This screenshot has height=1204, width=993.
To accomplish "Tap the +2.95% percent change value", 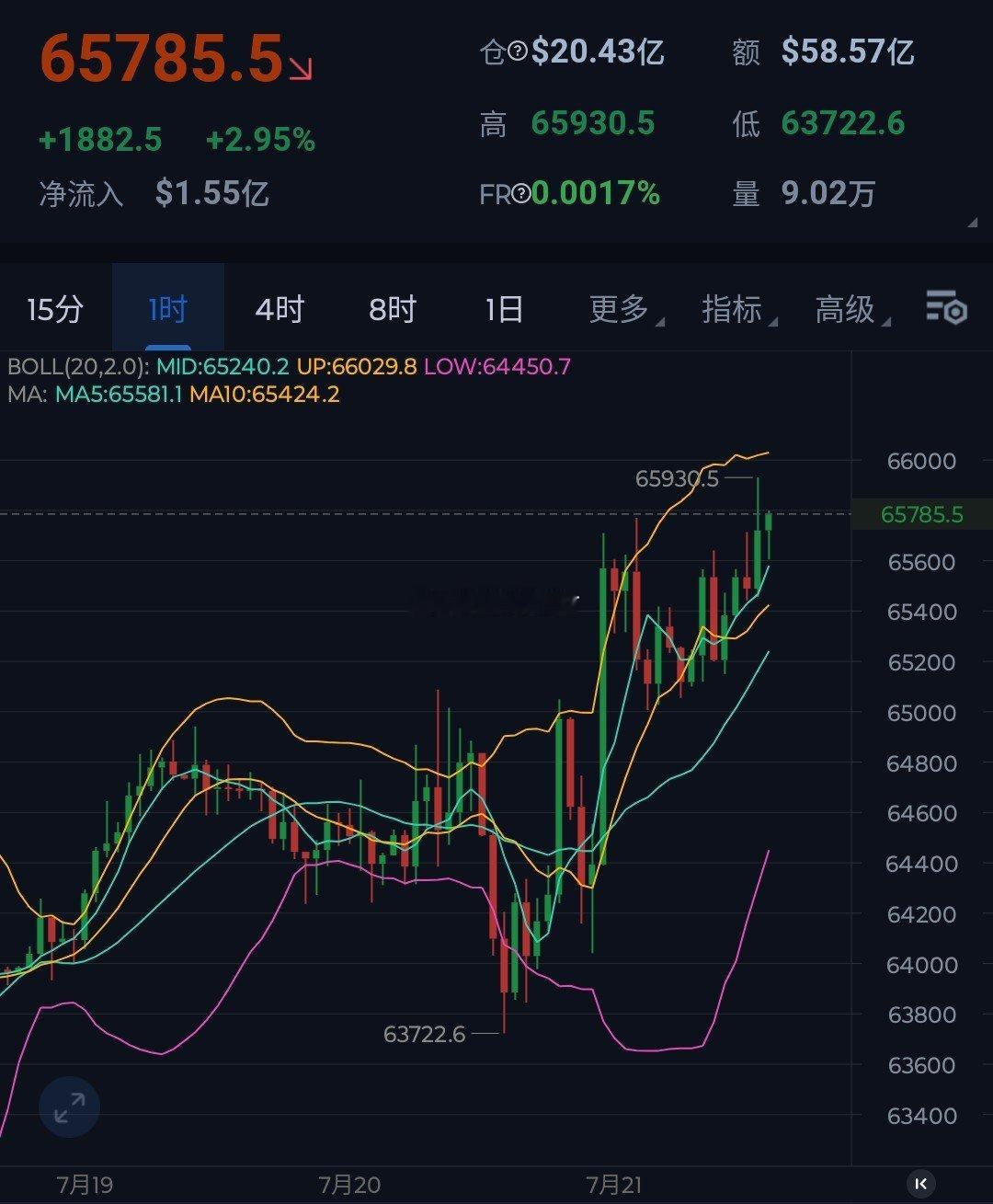I will [260, 140].
